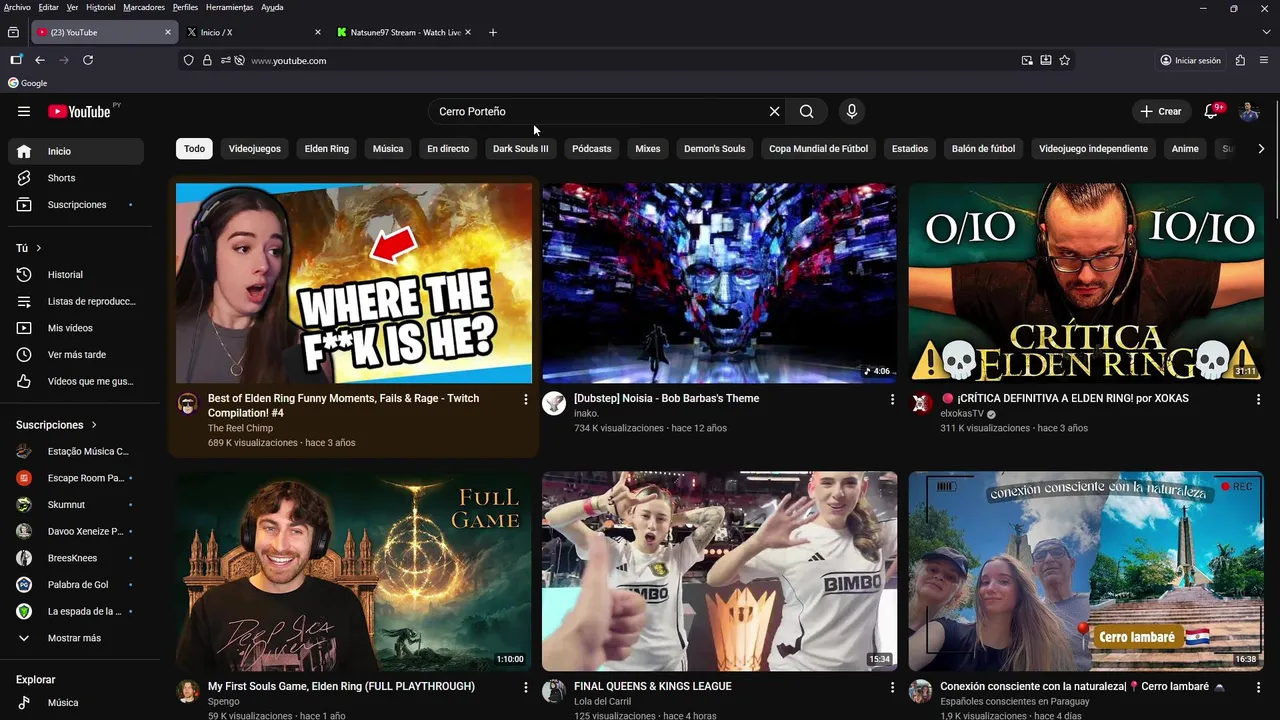This screenshot has width=1280, height=720.
Task: Open the Marcadores menu in menu bar
Action: pos(144,7)
